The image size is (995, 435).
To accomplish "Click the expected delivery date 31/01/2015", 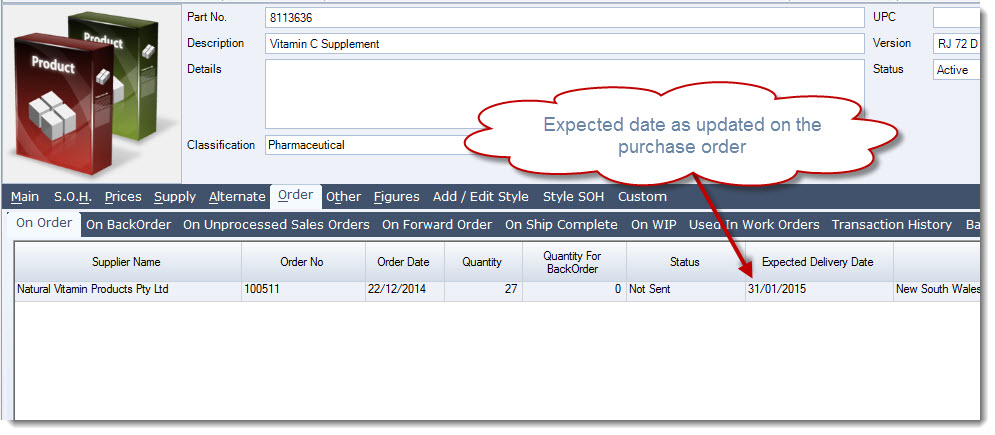I will pyautogui.click(x=819, y=290).
